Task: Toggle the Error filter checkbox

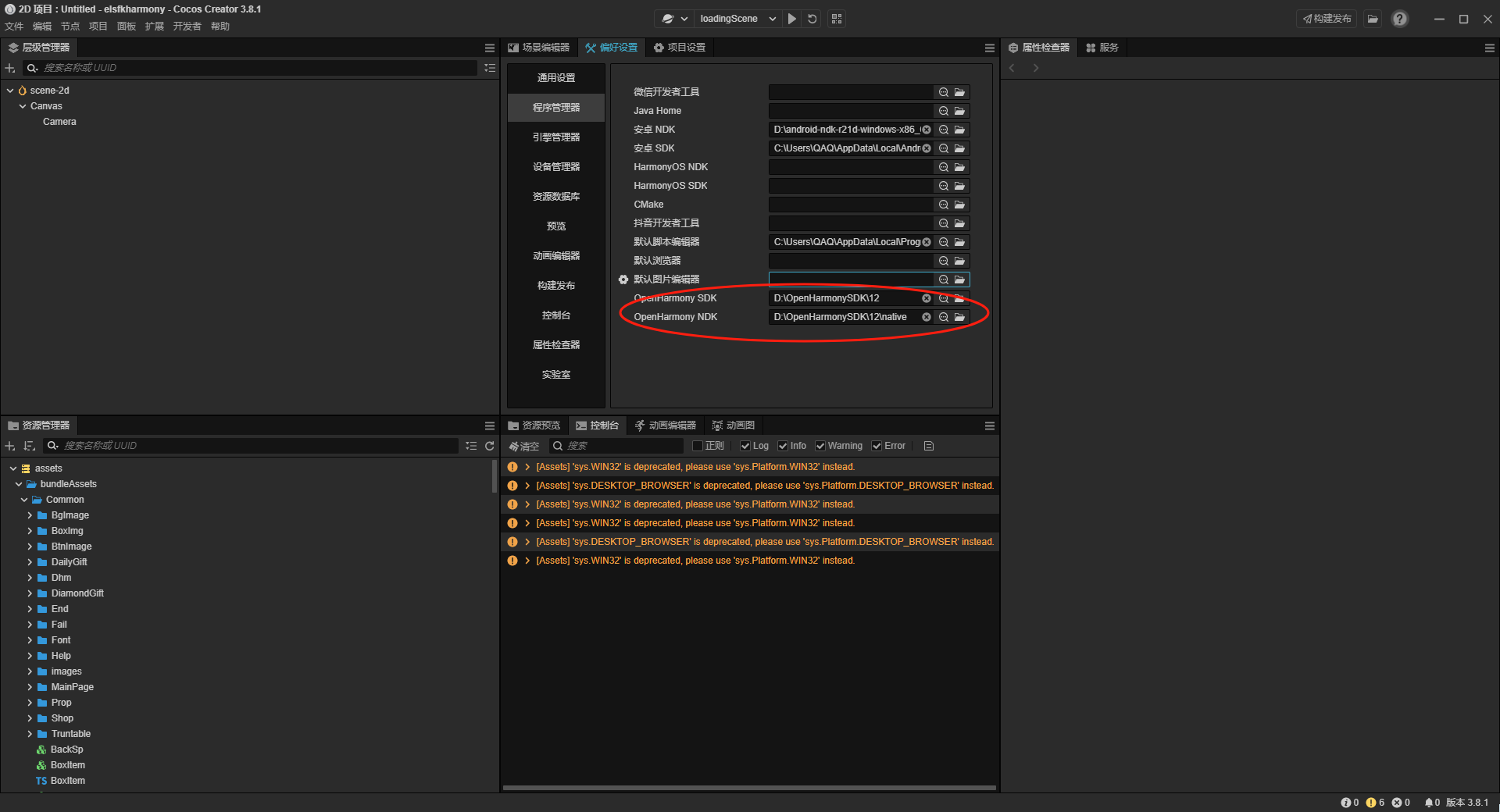Action: coord(877,446)
